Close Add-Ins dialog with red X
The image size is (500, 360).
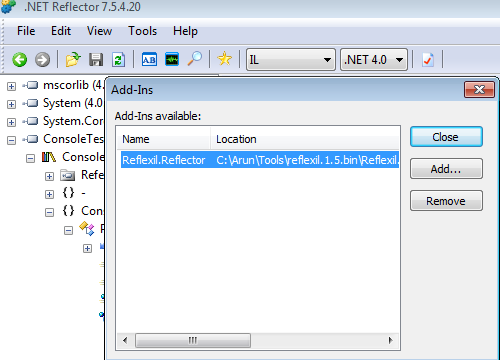click(479, 89)
